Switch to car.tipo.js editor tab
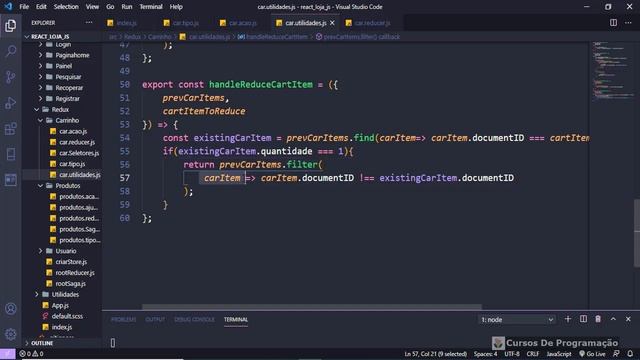 tap(186, 23)
